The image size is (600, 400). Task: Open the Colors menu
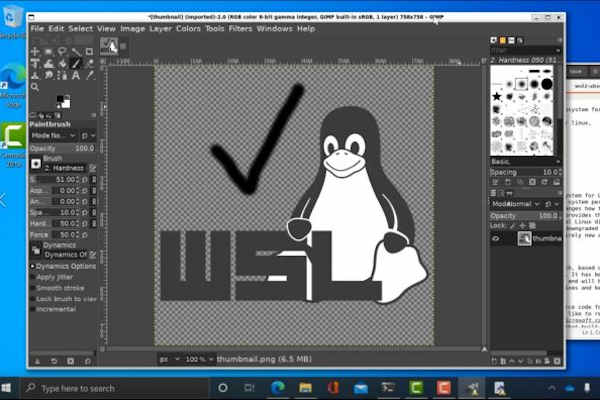click(188, 29)
